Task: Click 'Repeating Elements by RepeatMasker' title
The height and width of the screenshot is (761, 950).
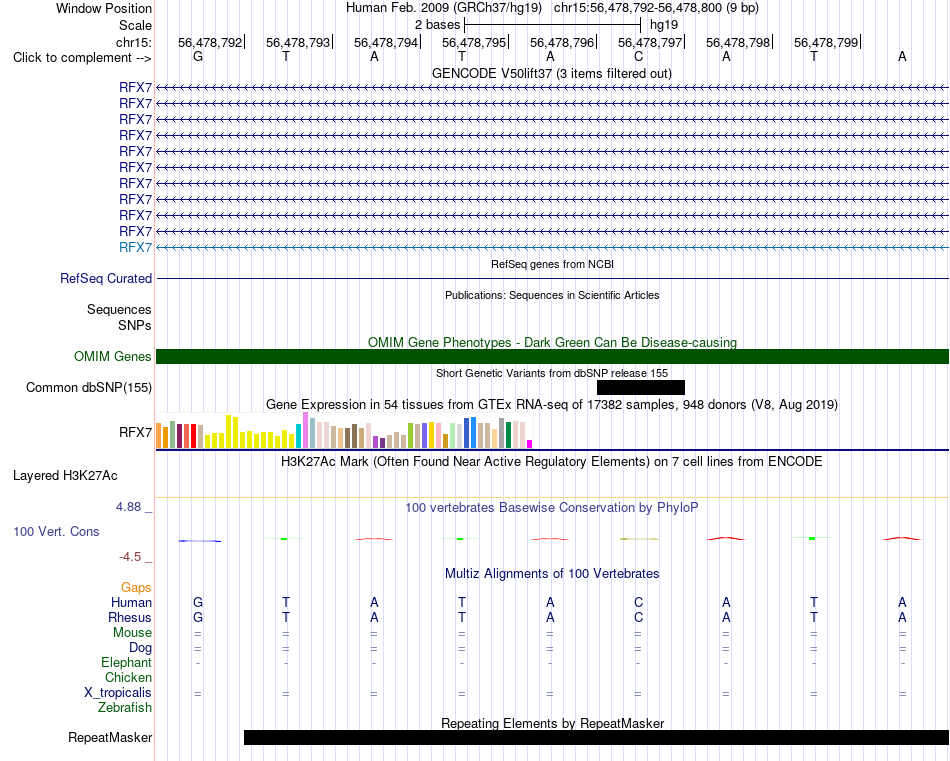Action: [552, 723]
